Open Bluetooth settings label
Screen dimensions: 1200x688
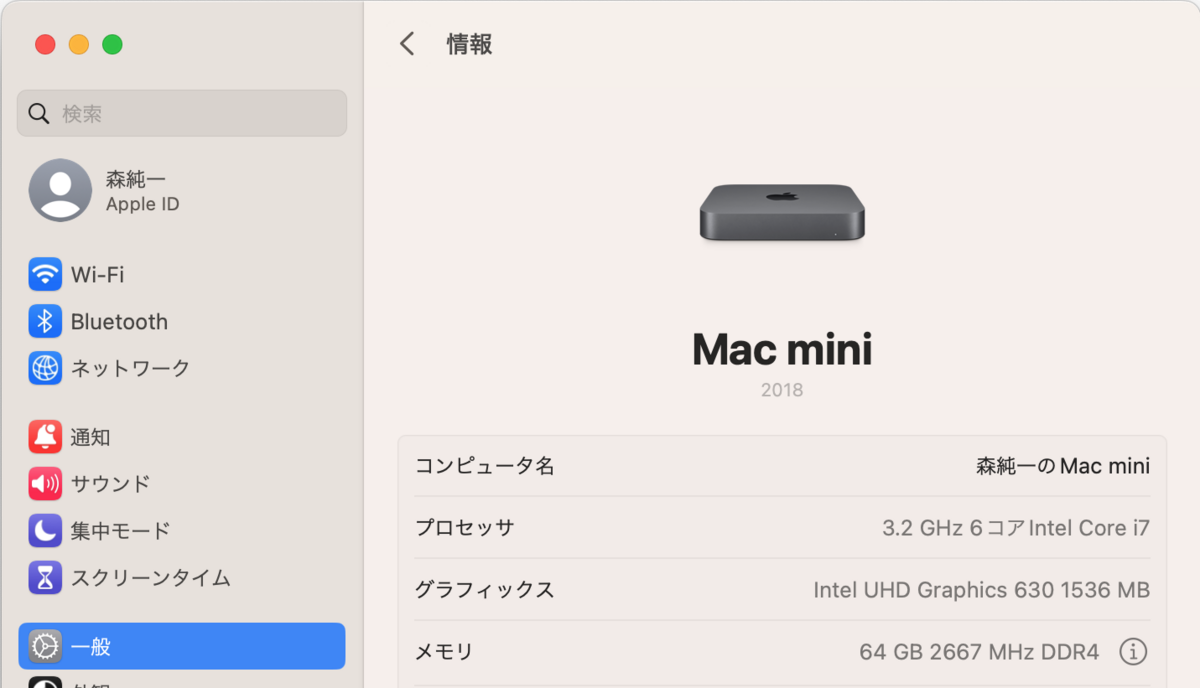click(x=119, y=322)
